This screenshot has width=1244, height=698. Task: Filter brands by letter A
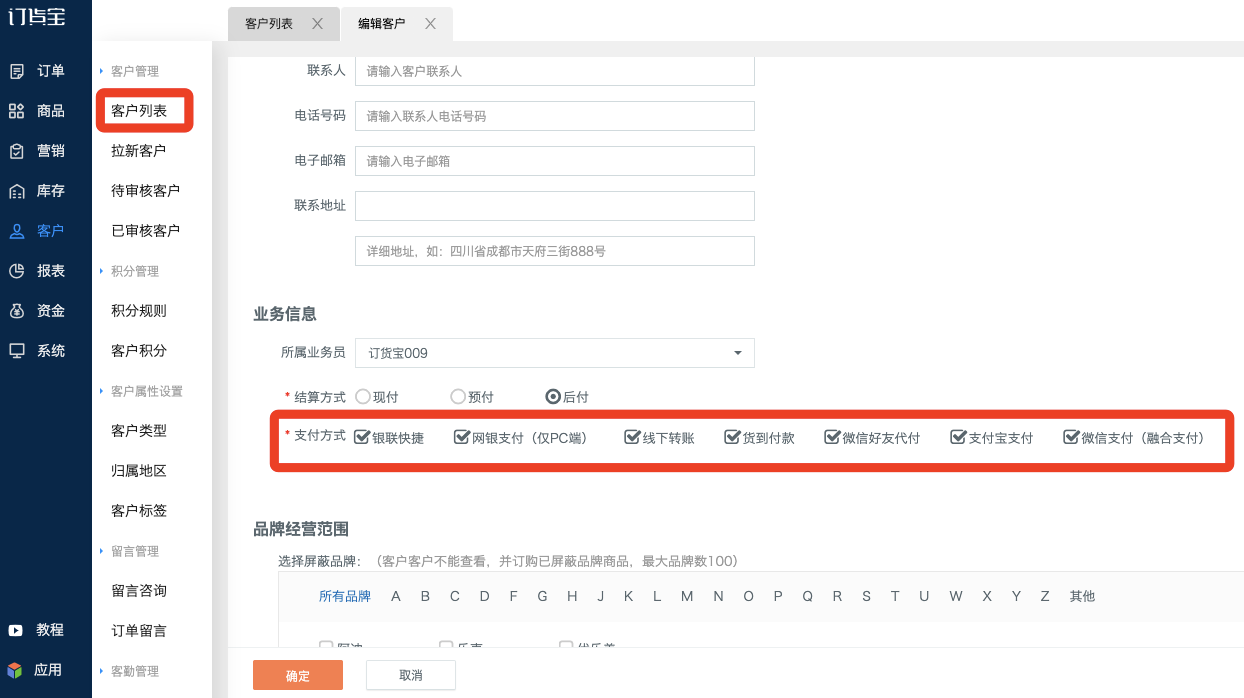pyautogui.click(x=396, y=596)
